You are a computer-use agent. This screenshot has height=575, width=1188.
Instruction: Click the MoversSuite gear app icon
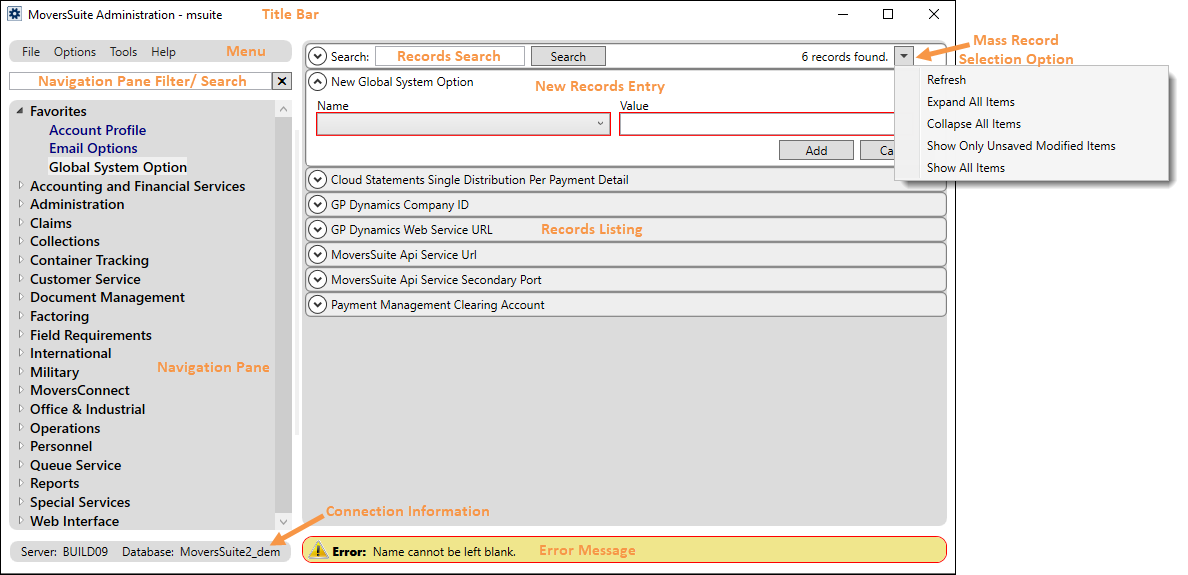pos(14,14)
